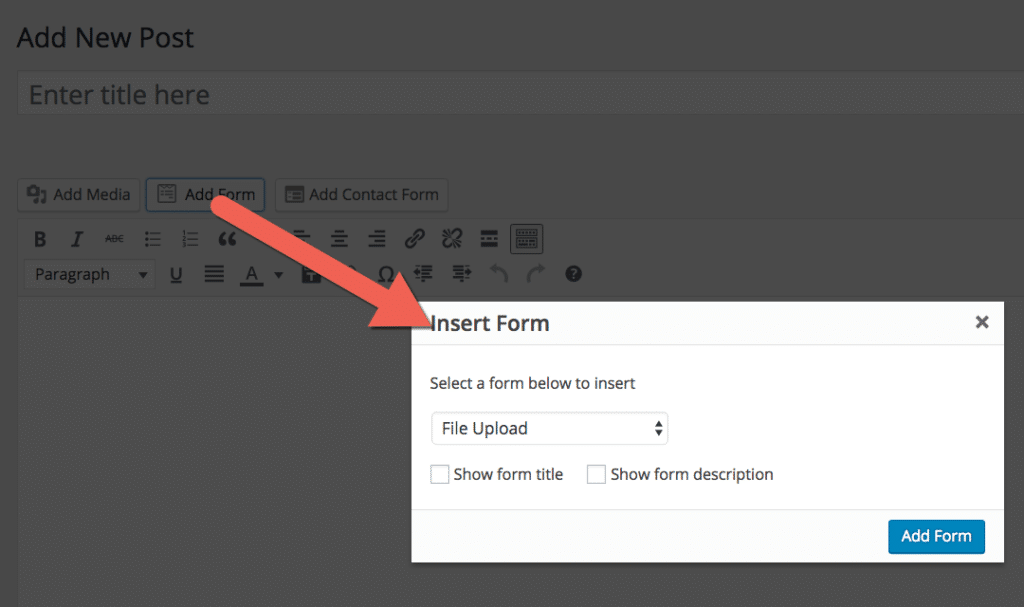The image size is (1024, 607).
Task: Click blue Add Form button in dialog
Action: pos(936,536)
